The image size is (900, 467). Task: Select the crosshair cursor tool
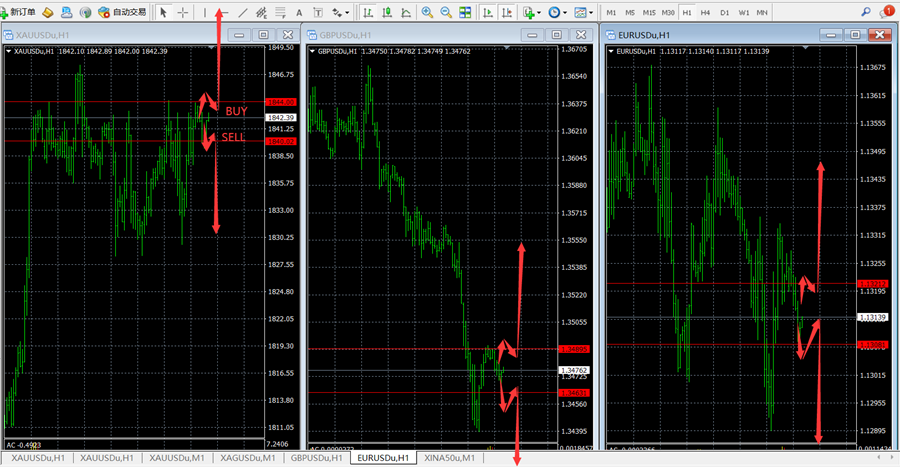[182, 12]
